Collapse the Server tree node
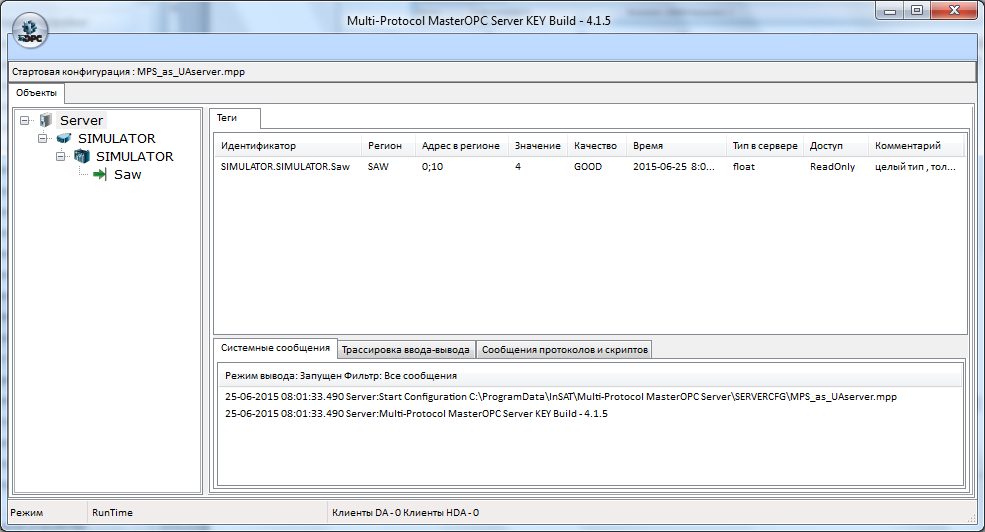Viewport: 985px width, 532px height. (24, 120)
